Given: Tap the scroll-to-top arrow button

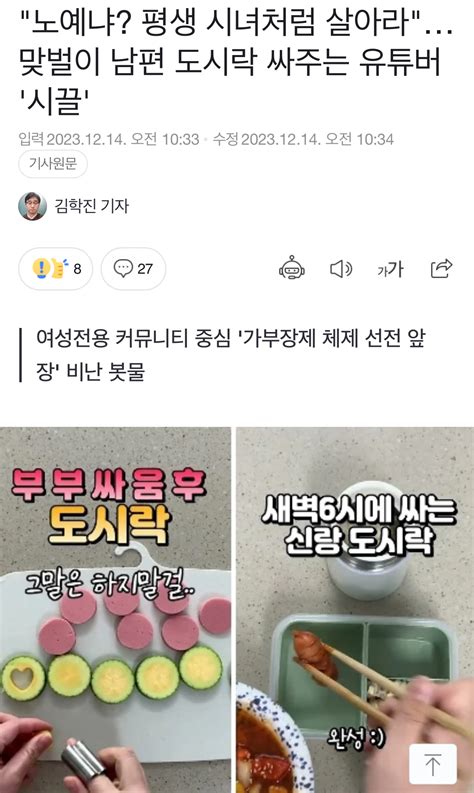Looking at the screenshot, I should (x=433, y=764).
